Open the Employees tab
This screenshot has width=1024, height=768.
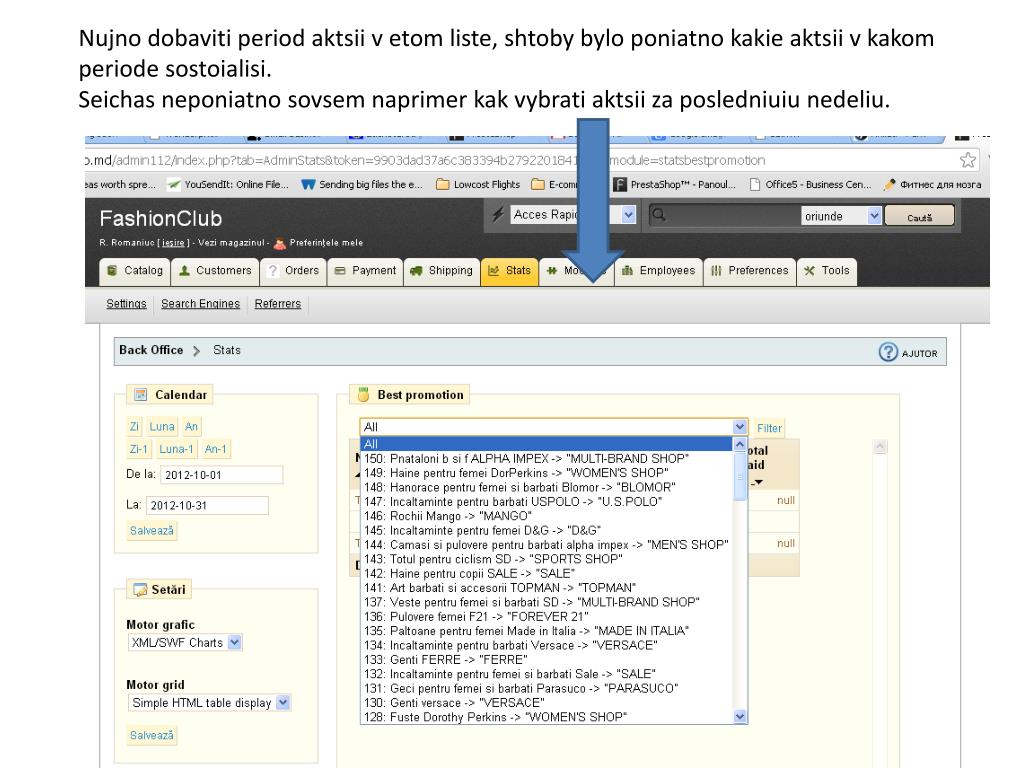(658, 271)
